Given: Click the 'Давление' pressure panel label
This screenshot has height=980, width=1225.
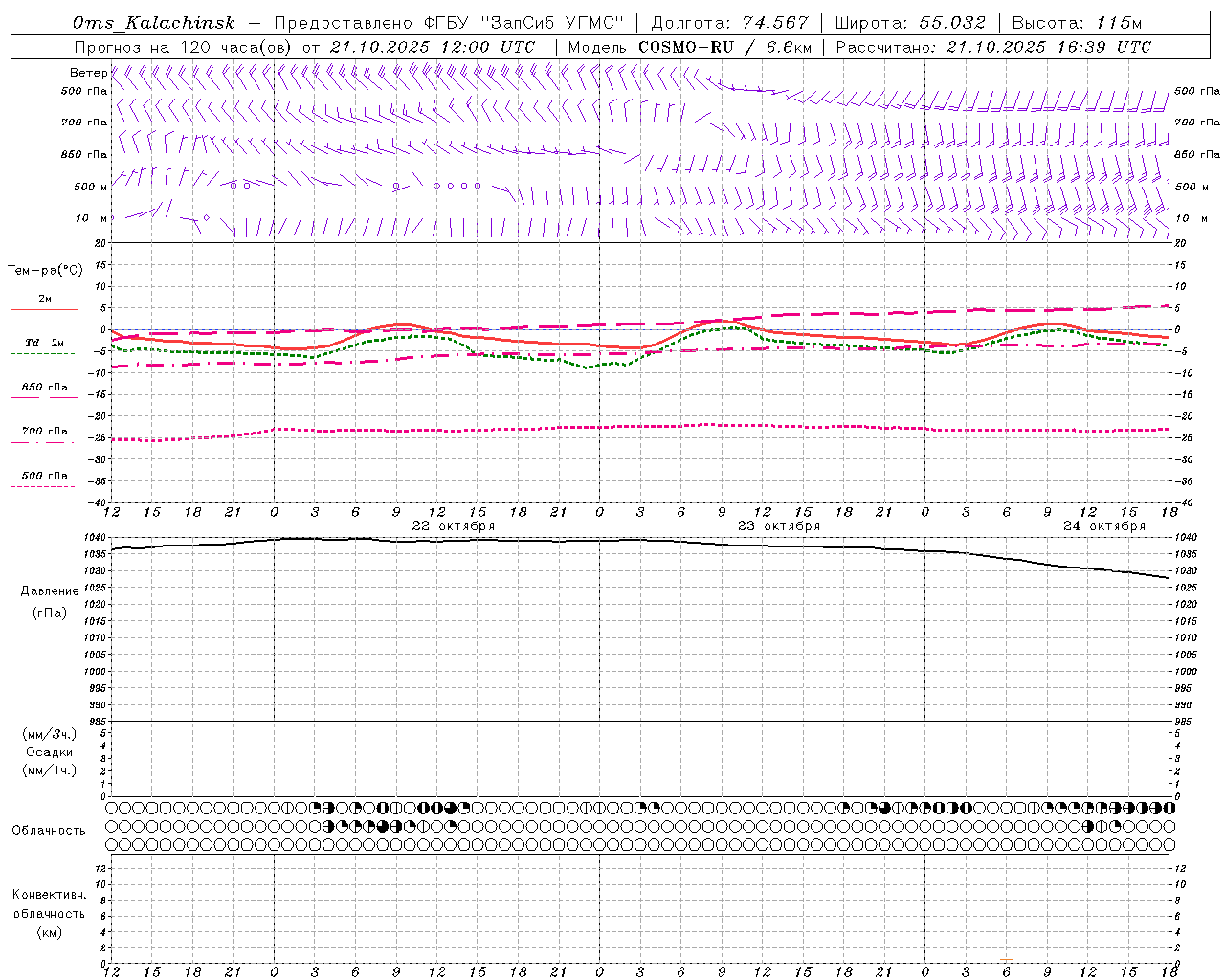Looking at the screenshot, I should 50,591.
